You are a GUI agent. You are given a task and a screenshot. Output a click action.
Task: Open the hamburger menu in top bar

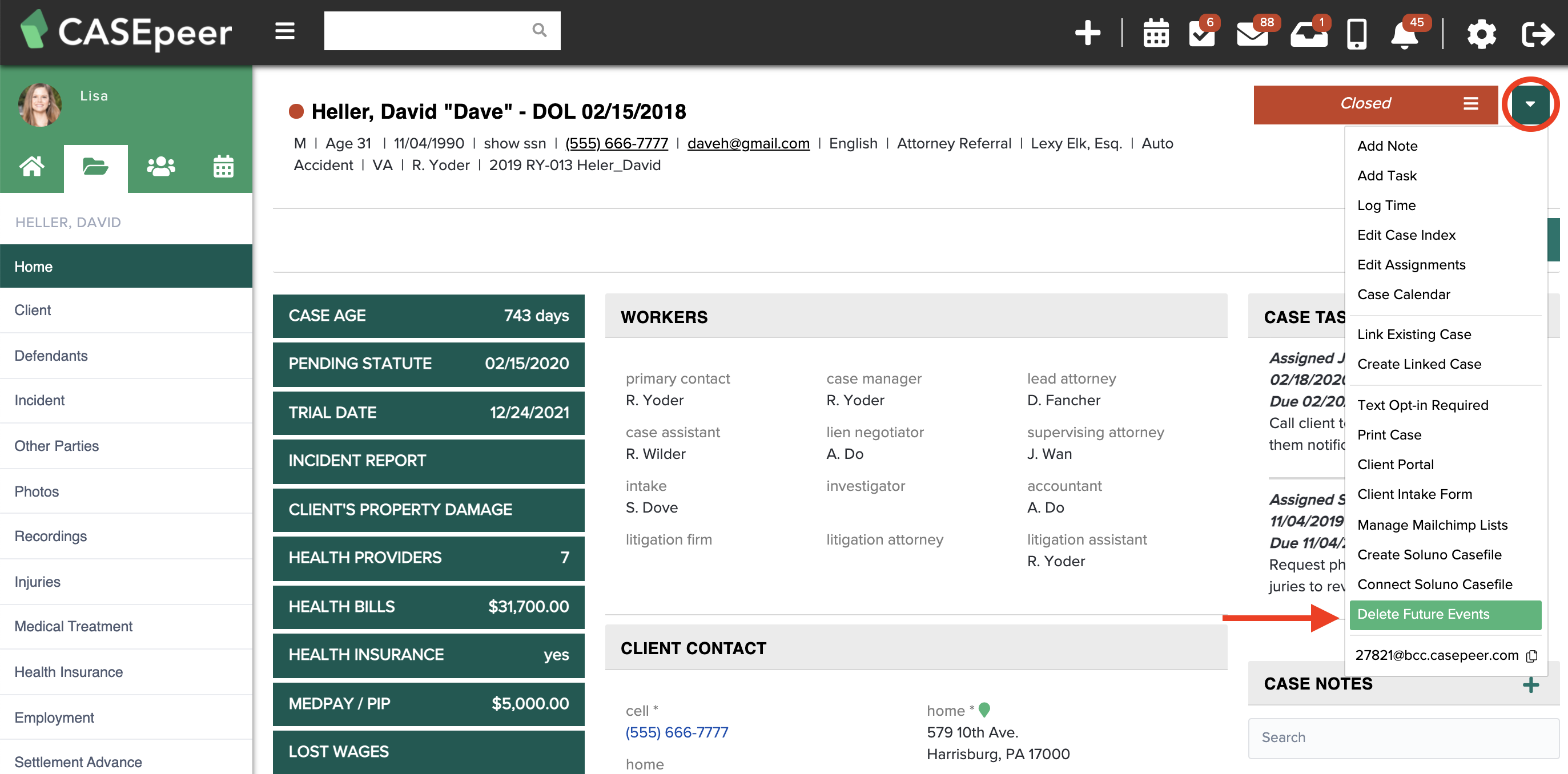pos(285,30)
